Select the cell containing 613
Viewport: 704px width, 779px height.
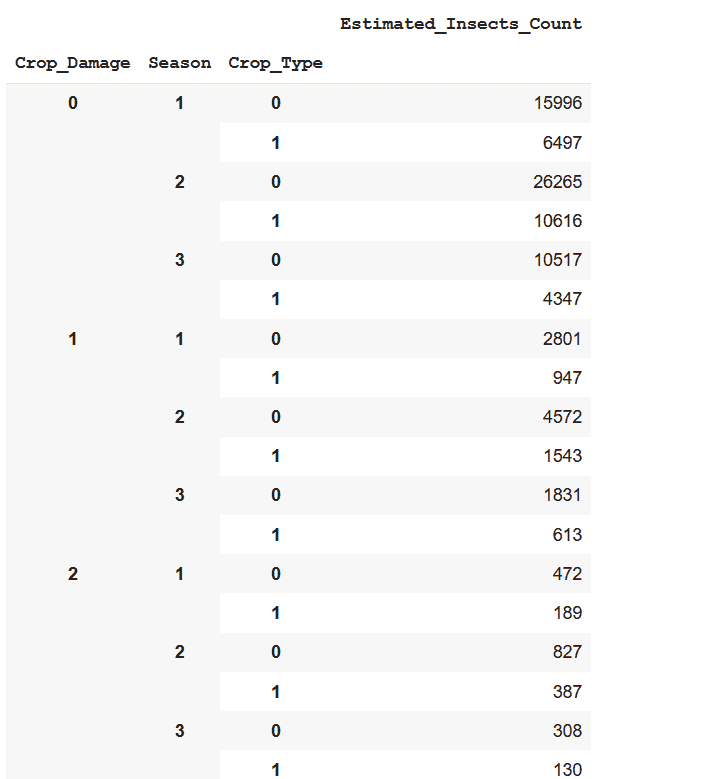tap(567, 535)
